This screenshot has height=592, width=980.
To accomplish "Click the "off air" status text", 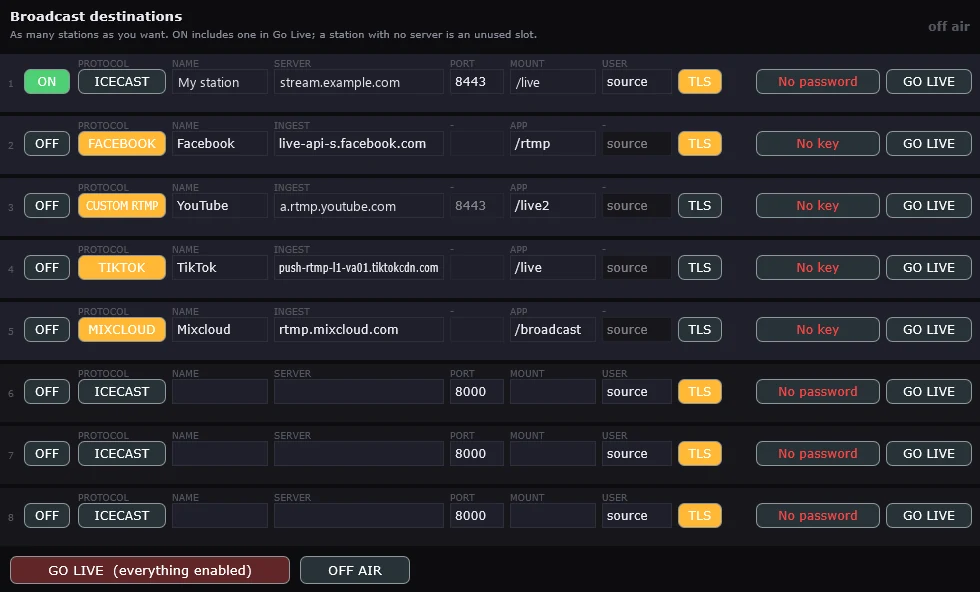I will click(949, 26).
